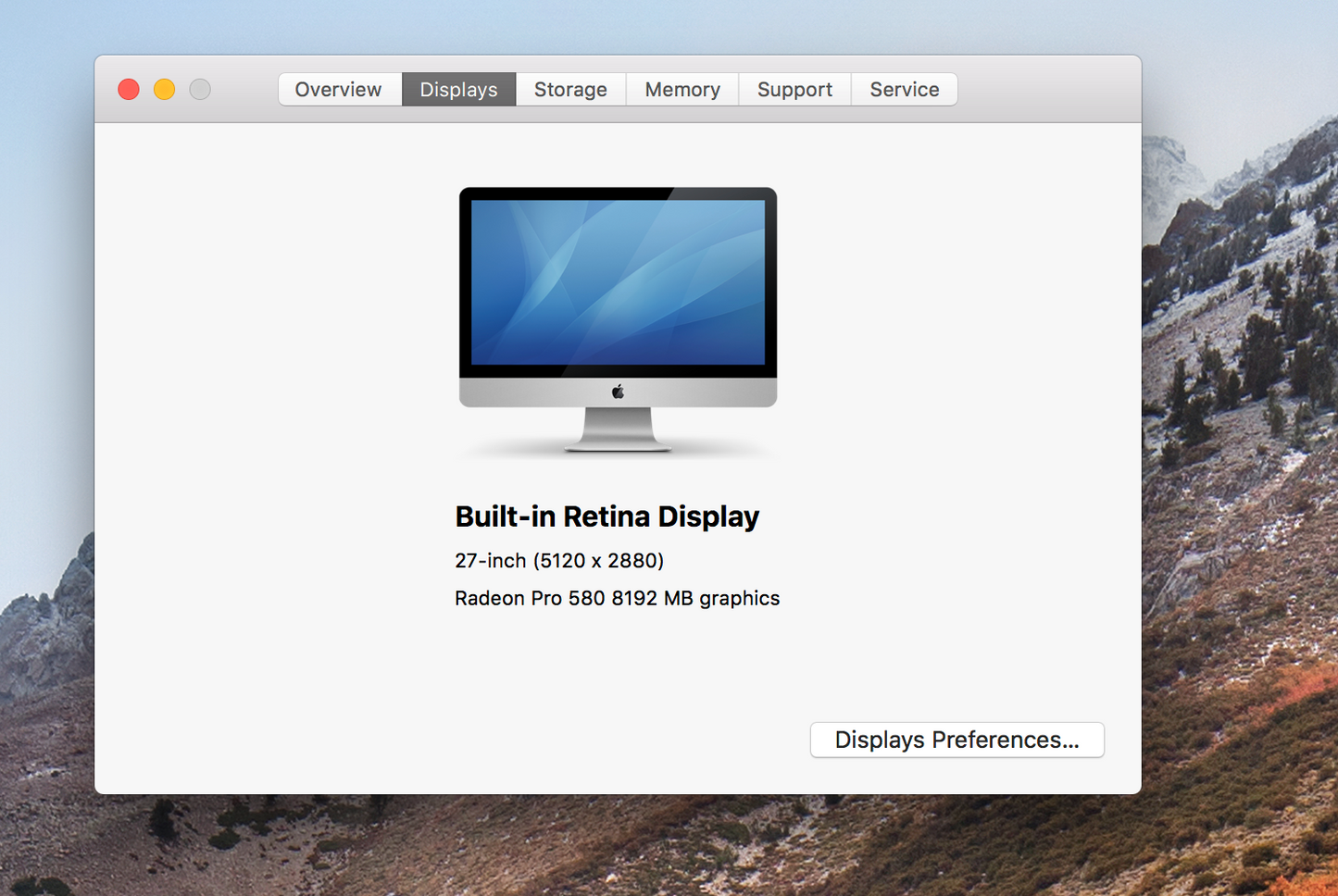Click the grayed-out zoom window control

point(199,89)
